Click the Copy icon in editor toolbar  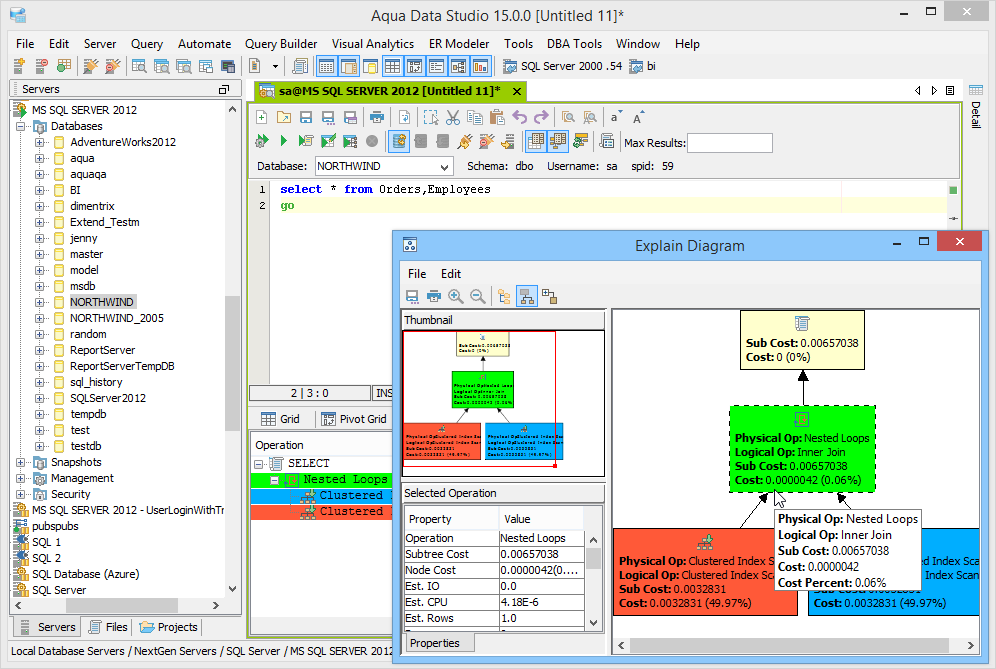click(474, 118)
